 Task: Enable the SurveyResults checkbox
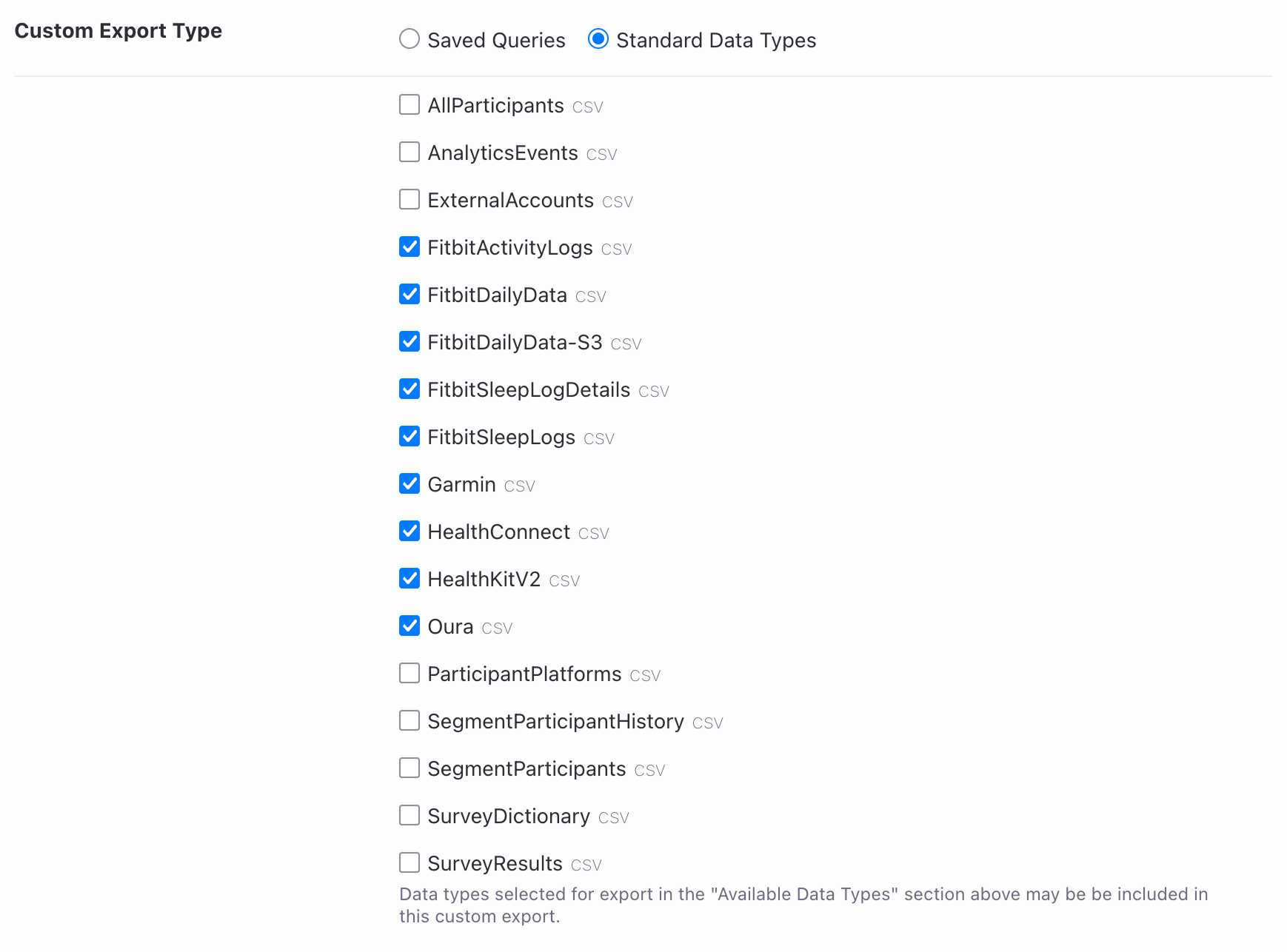[409, 863]
